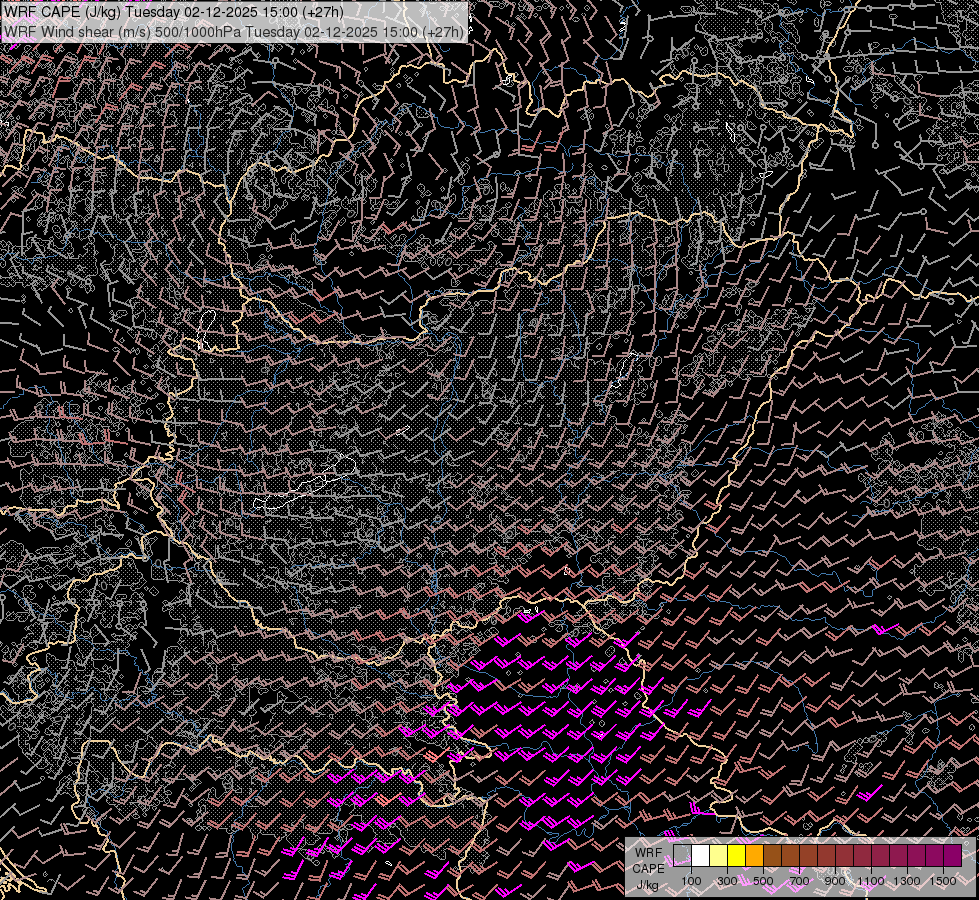Click the 700 legend label
The height and width of the screenshot is (900, 979).
coord(799,881)
